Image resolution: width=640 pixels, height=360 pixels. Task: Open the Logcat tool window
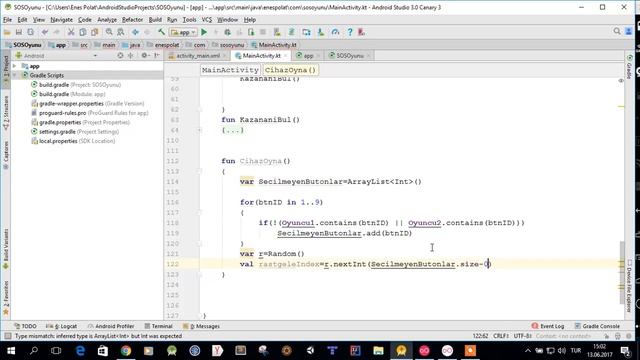click(62, 326)
